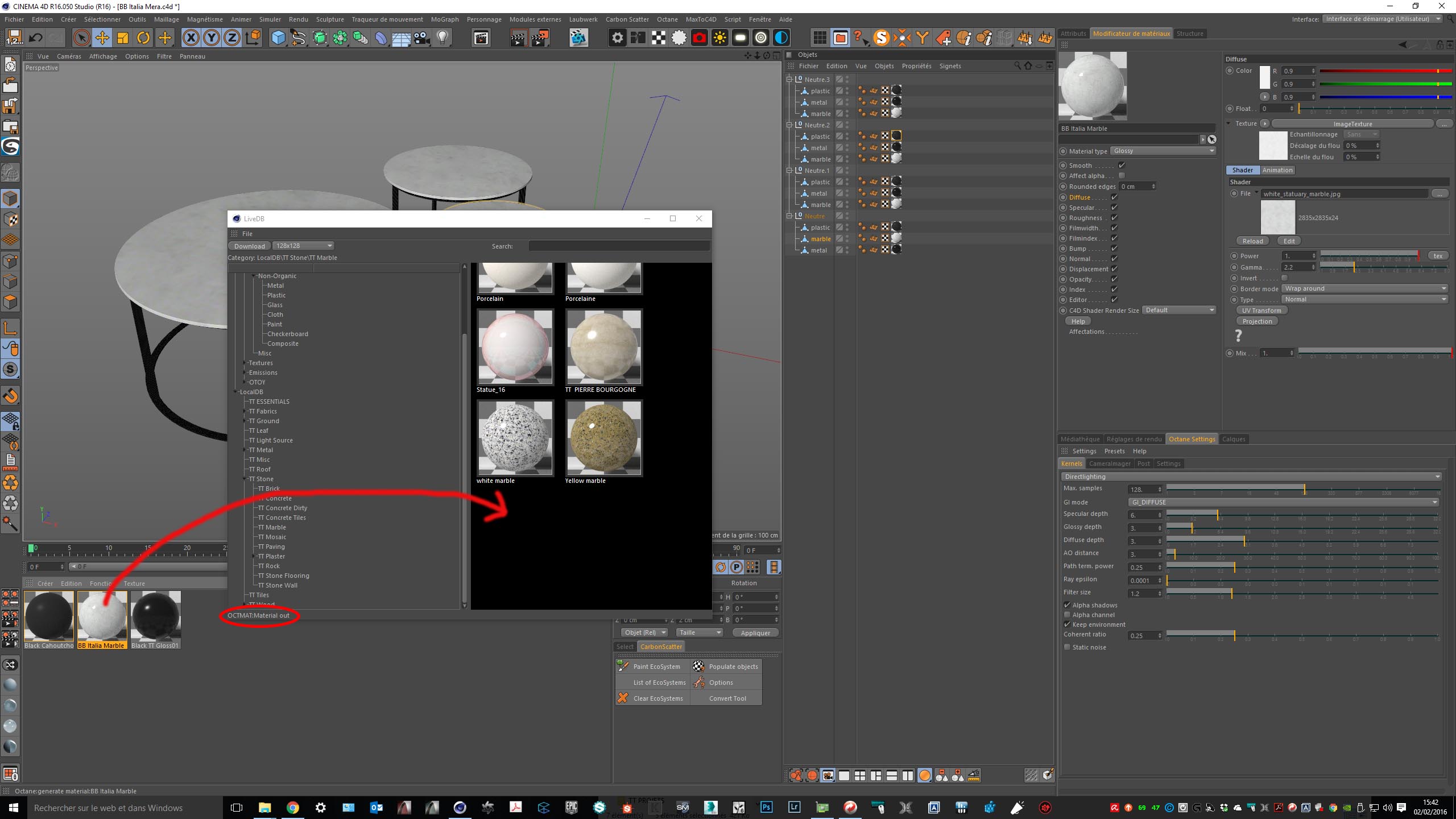The image size is (1456, 819).
Task: Toggle the X axis lock
Action: (x=191, y=38)
